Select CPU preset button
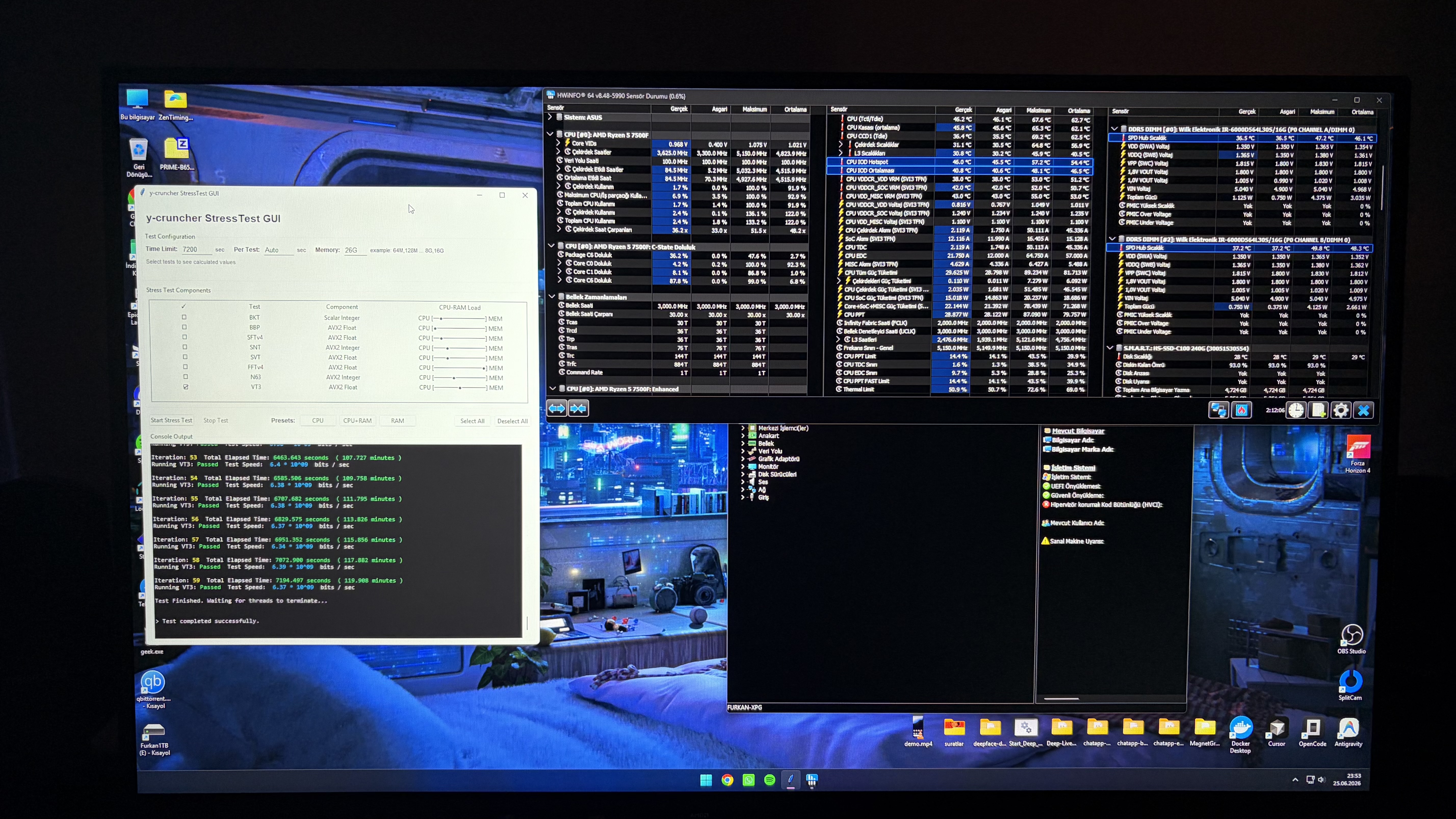This screenshot has height=819, width=1456. click(x=318, y=421)
